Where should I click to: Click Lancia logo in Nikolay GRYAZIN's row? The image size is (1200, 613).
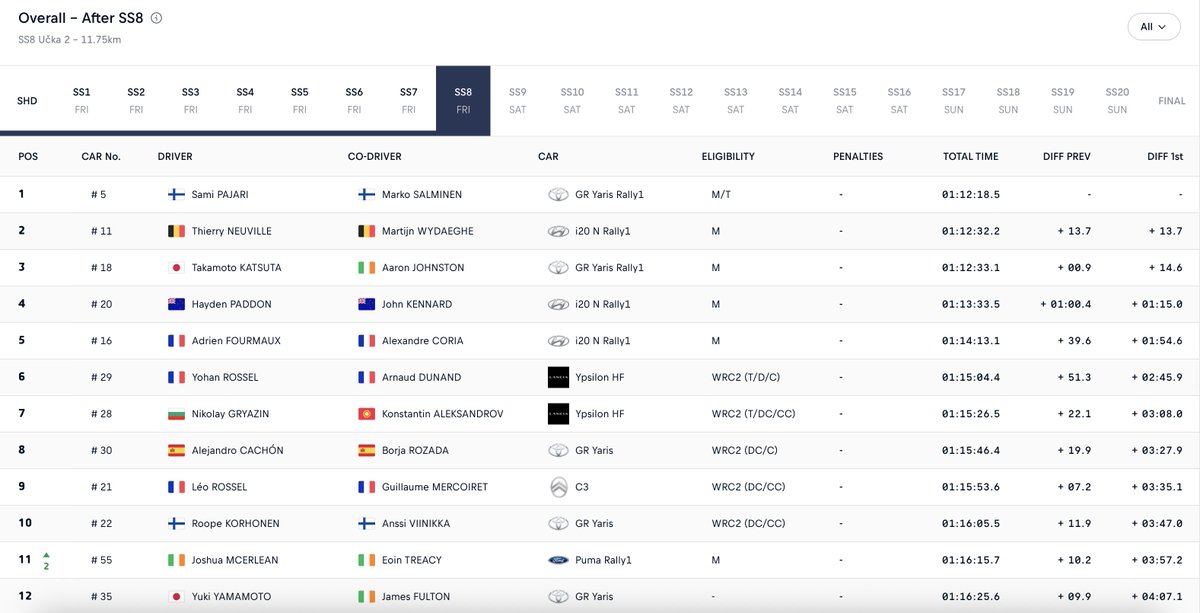coord(558,414)
